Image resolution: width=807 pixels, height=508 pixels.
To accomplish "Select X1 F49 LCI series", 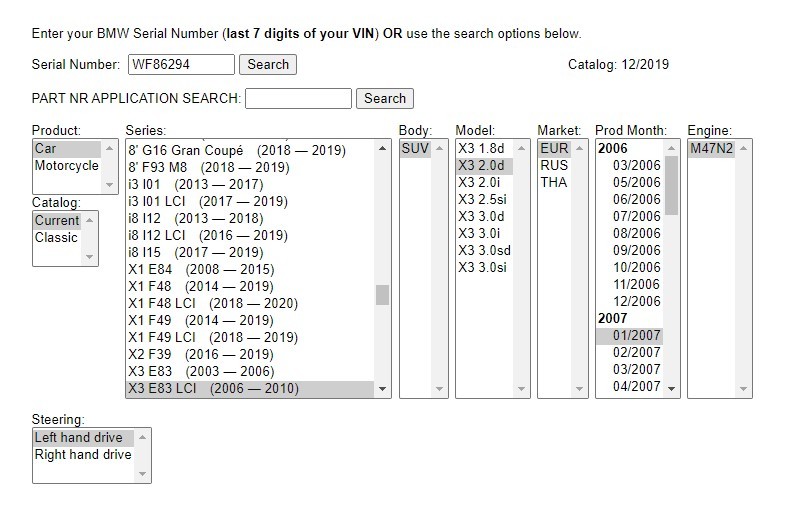I will (251, 337).
